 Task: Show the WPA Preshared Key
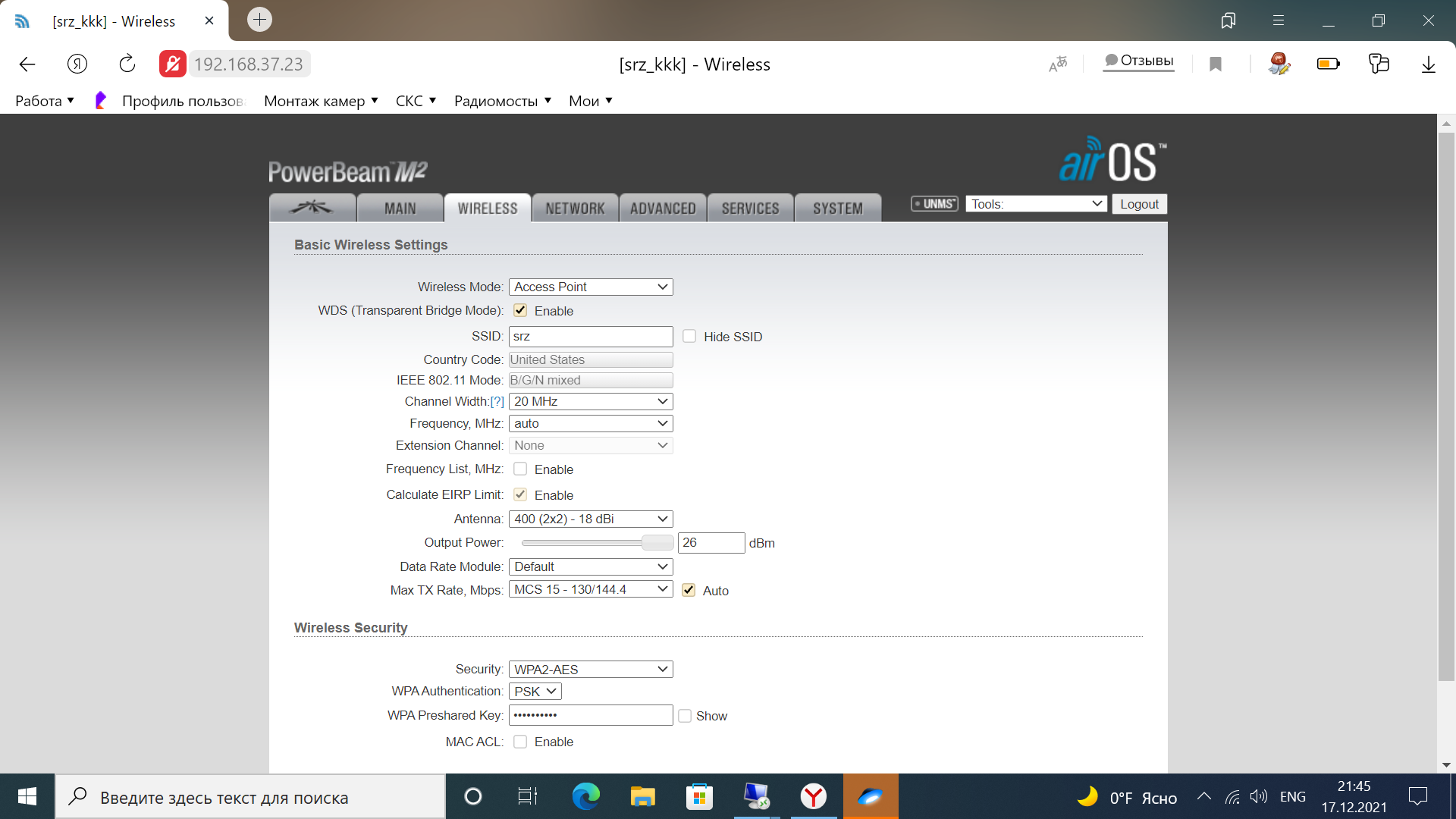(x=685, y=716)
